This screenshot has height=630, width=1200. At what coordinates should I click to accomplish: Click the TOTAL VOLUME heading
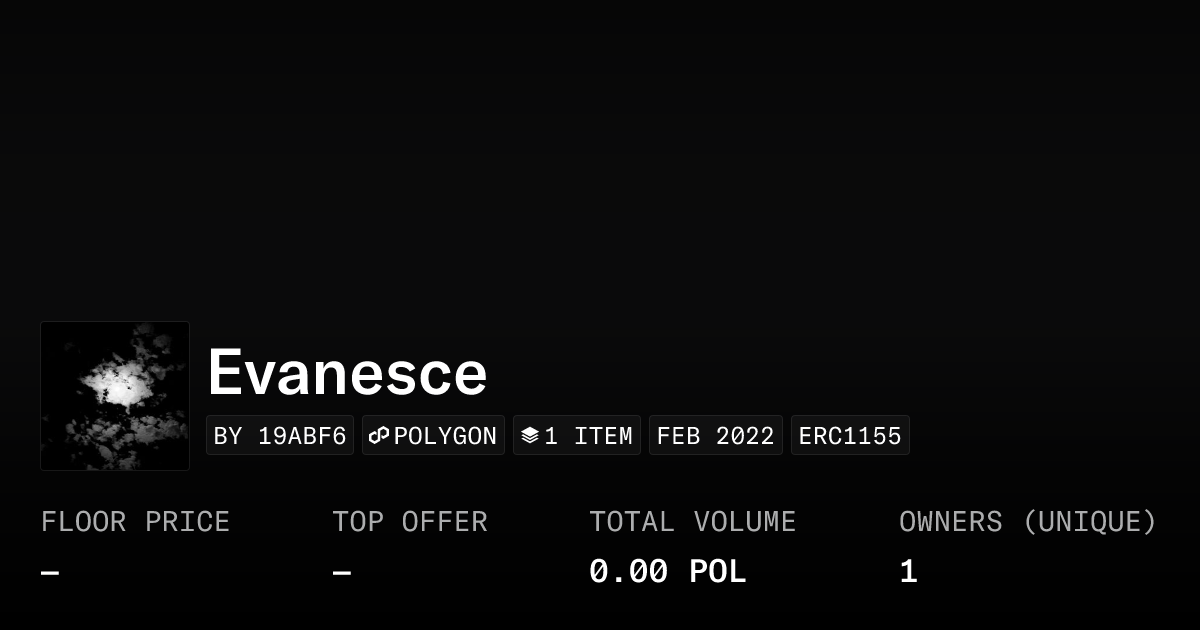pos(692,522)
